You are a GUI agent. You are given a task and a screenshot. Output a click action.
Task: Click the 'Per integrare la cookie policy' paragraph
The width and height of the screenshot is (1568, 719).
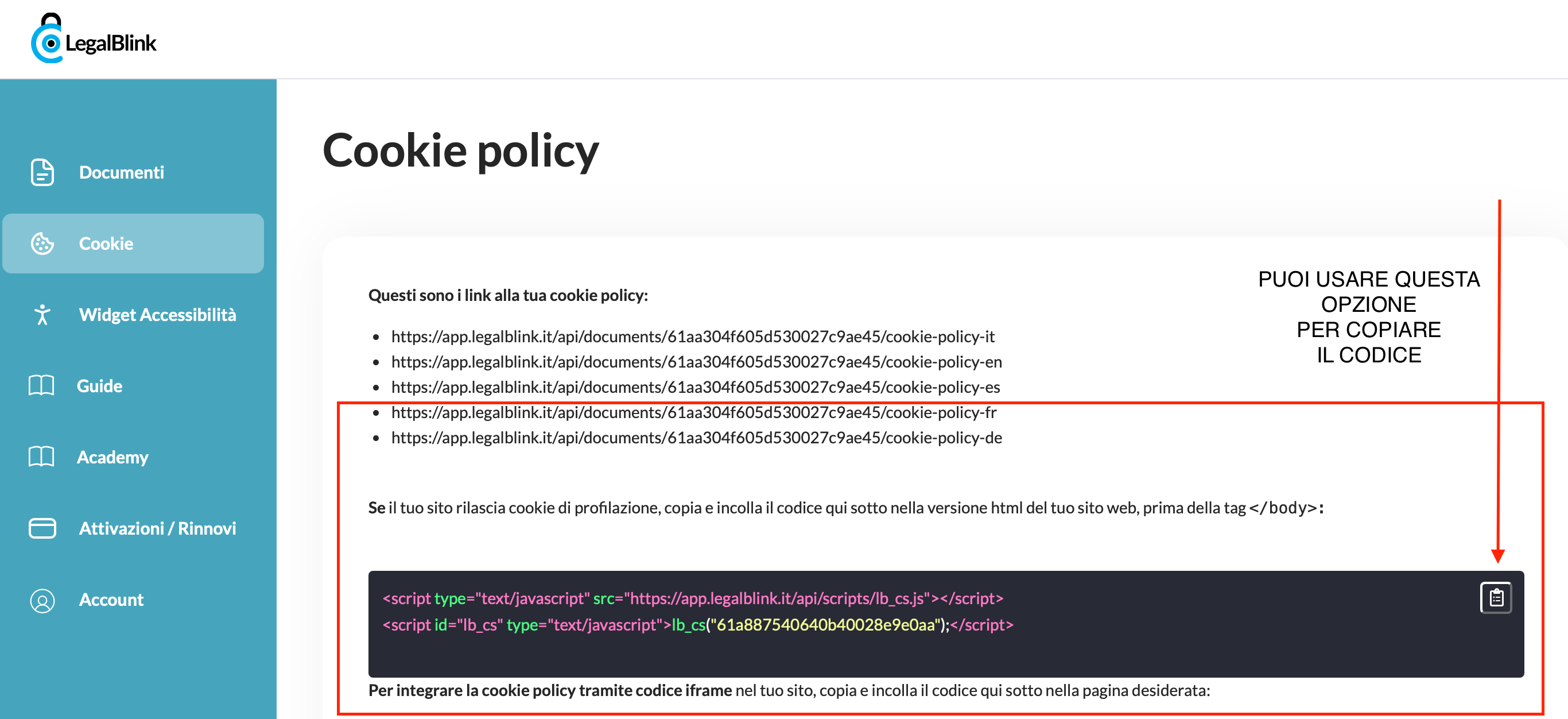coord(789,690)
